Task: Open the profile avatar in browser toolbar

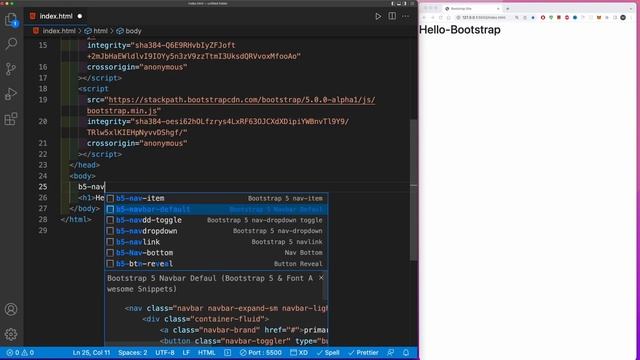Action: 623,18
